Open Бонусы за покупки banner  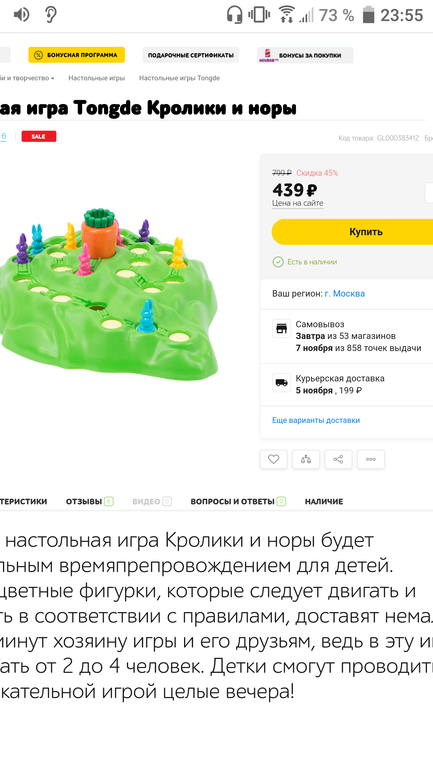pyautogui.click(x=305, y=55)
